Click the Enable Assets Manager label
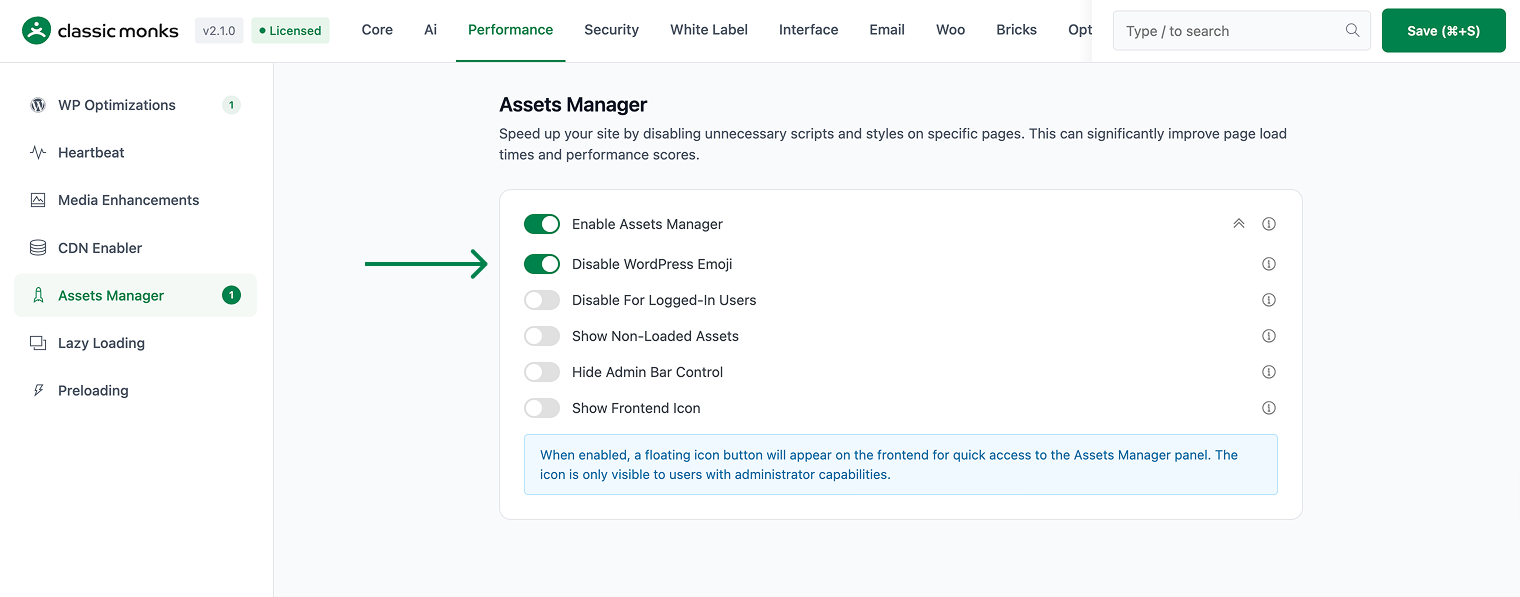 [647, 224]
